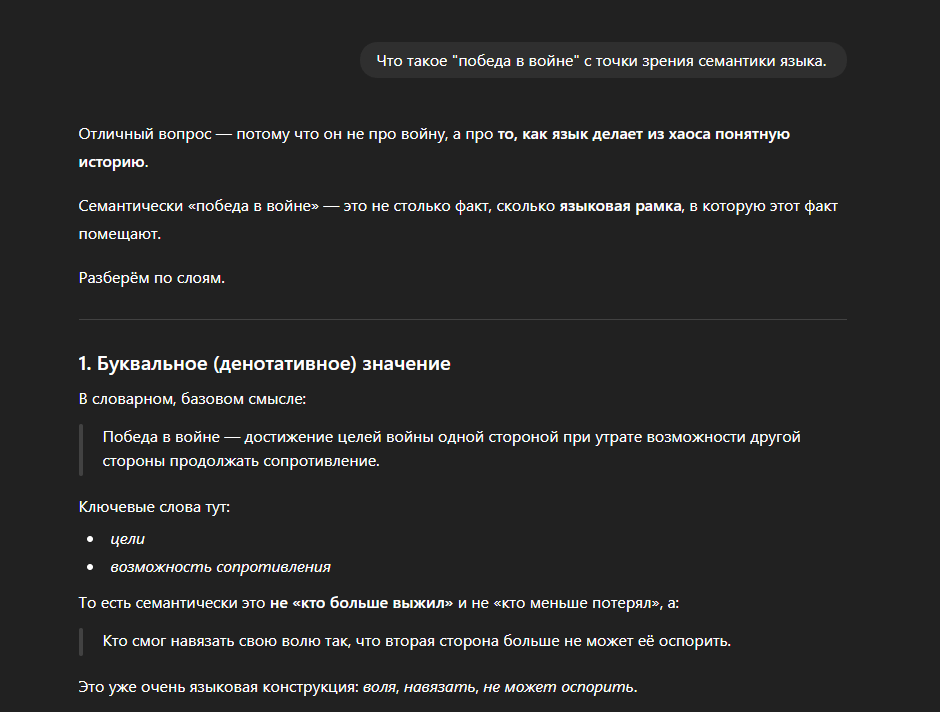Image resolution: width=940 pixels, height=712 pixels.
Task: Click the user question message bubble
Action: (x=602, y=61)
